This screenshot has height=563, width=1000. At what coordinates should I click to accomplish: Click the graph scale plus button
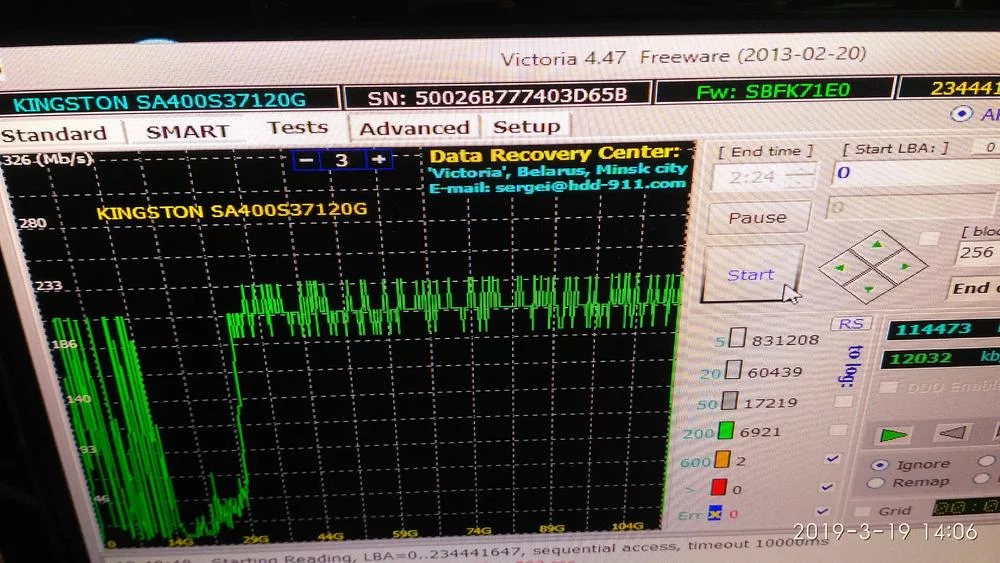click(379, 159)
